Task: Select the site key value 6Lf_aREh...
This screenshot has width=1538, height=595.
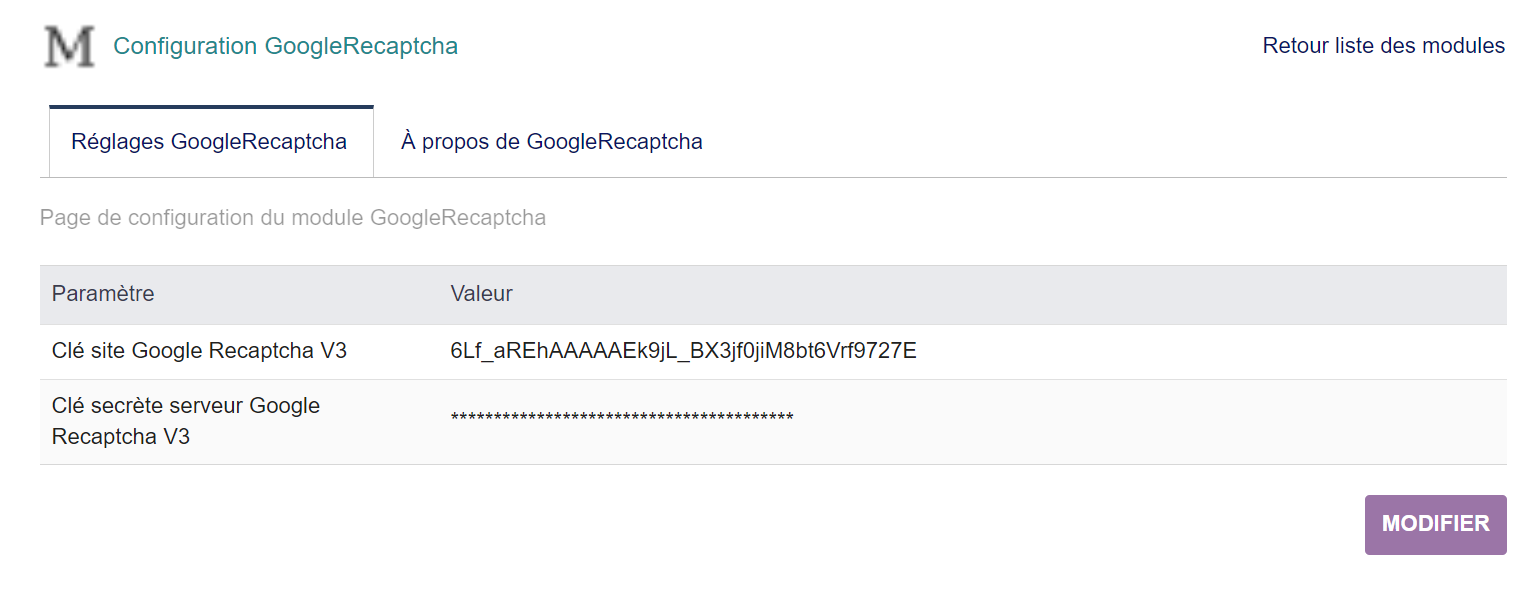Action: (683, 351)
